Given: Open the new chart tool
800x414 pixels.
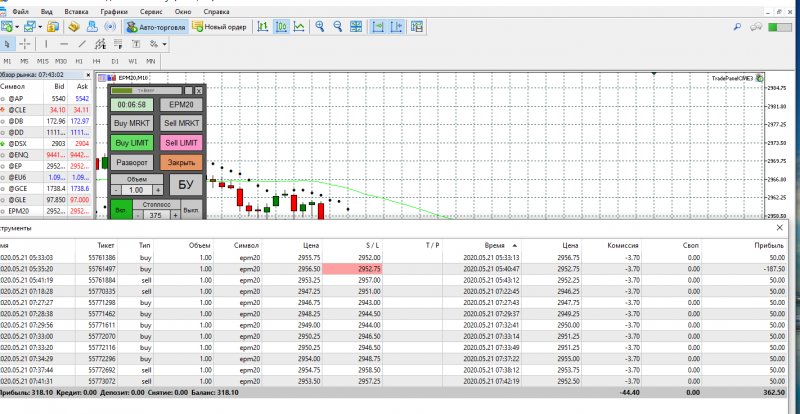Looking at the screenshot, I should 7,27.
